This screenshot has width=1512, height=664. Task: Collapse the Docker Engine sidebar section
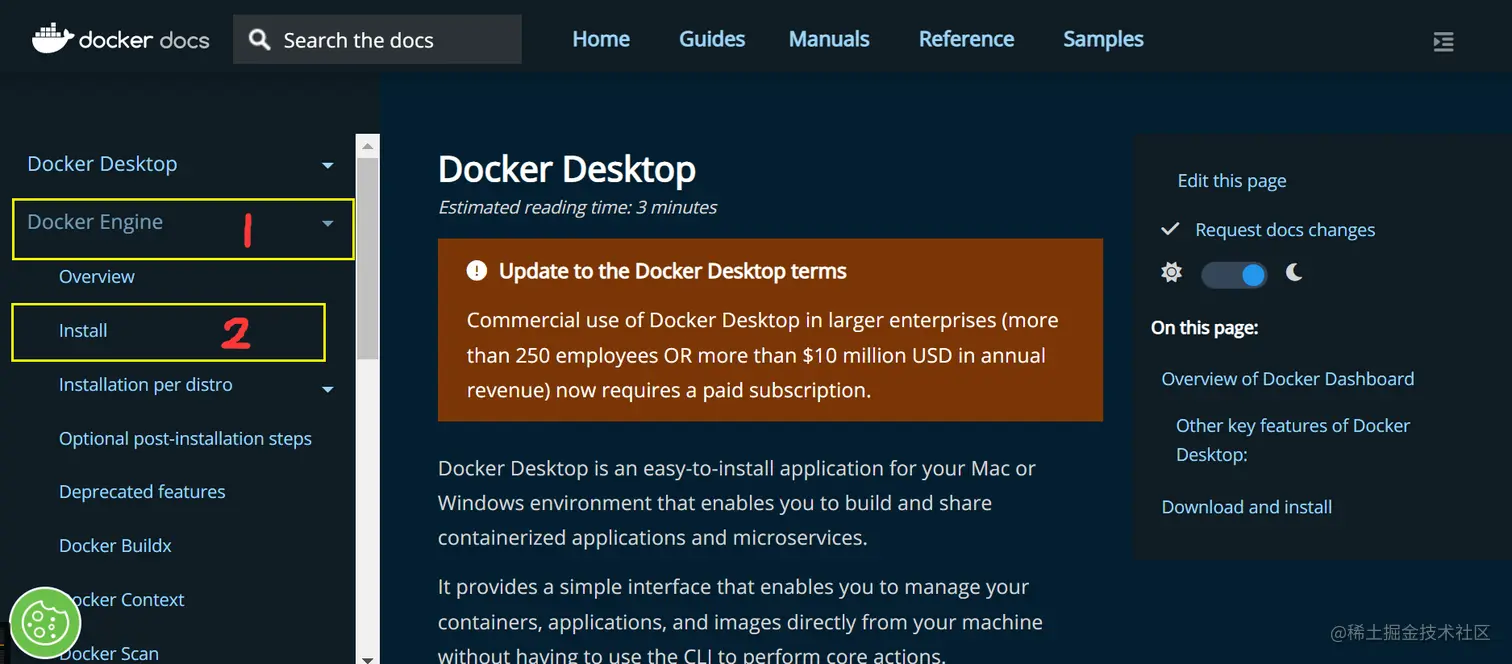pos(327,224)
